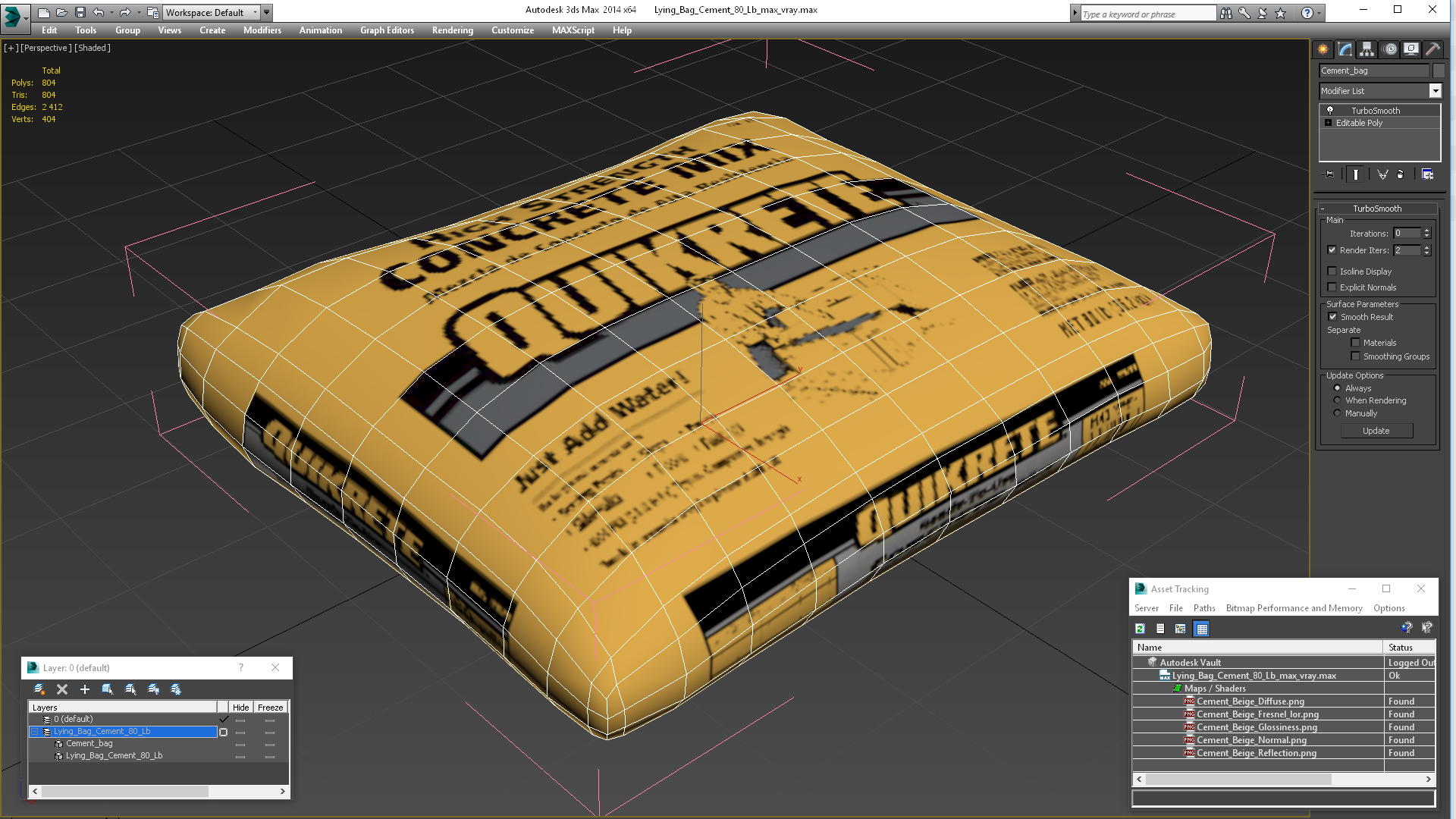
Task: Click Create New Layer icon
Action: click(39, 689)
